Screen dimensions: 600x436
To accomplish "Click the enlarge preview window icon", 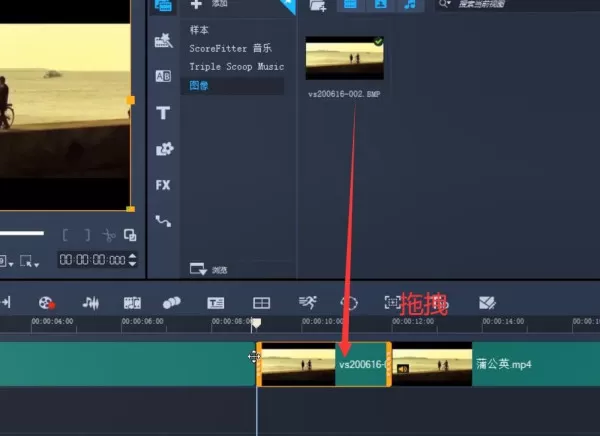I will [130, 235].
